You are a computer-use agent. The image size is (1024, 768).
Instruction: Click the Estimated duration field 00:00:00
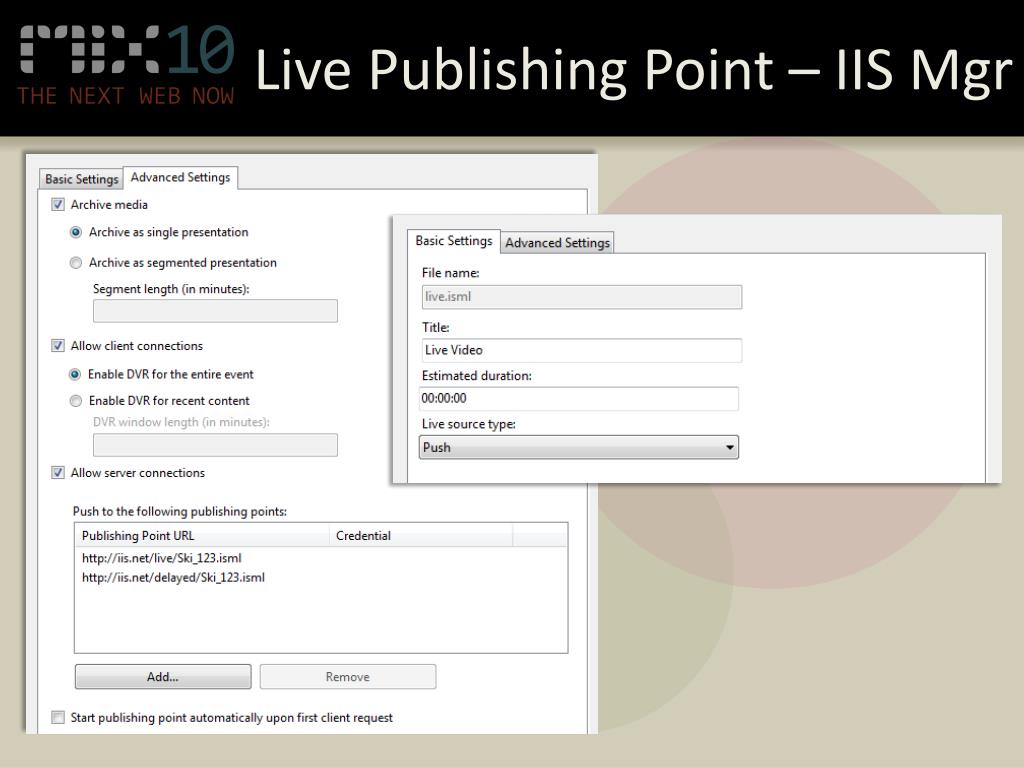(x=579, y=398)
